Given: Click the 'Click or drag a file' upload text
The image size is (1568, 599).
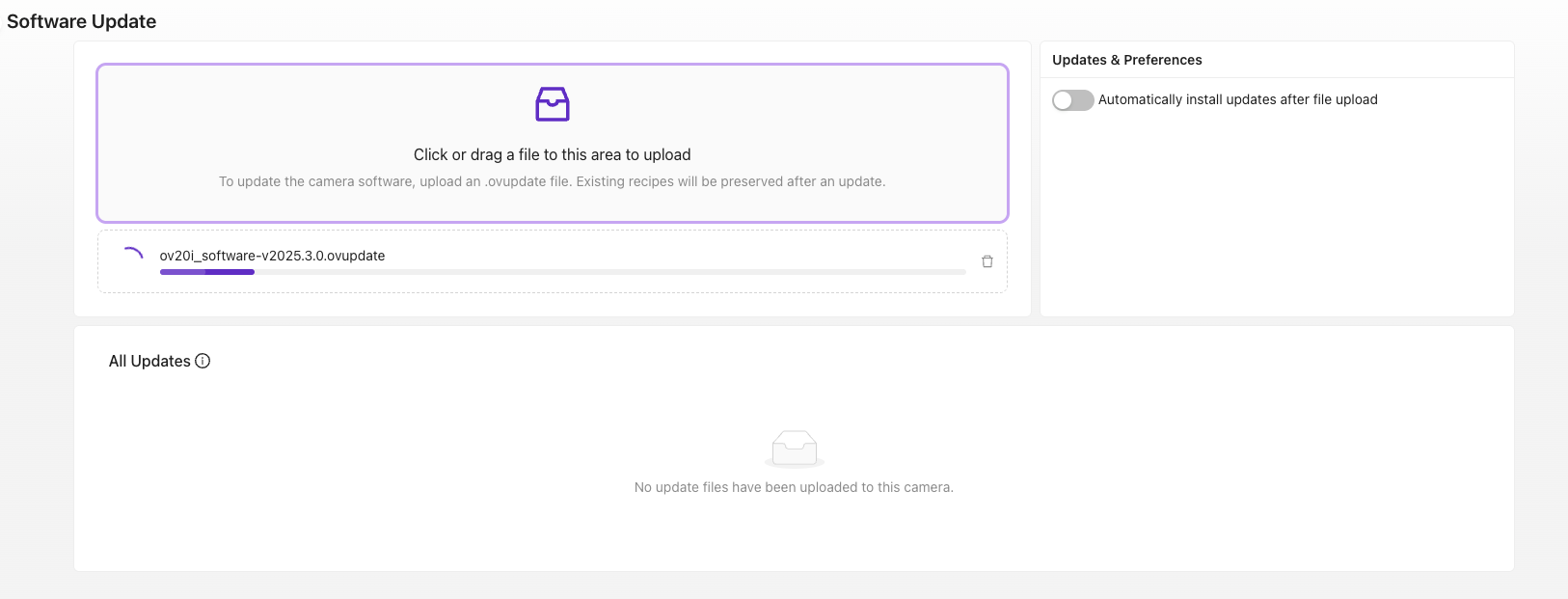Looking at the screenshot, I should (552, 154).
